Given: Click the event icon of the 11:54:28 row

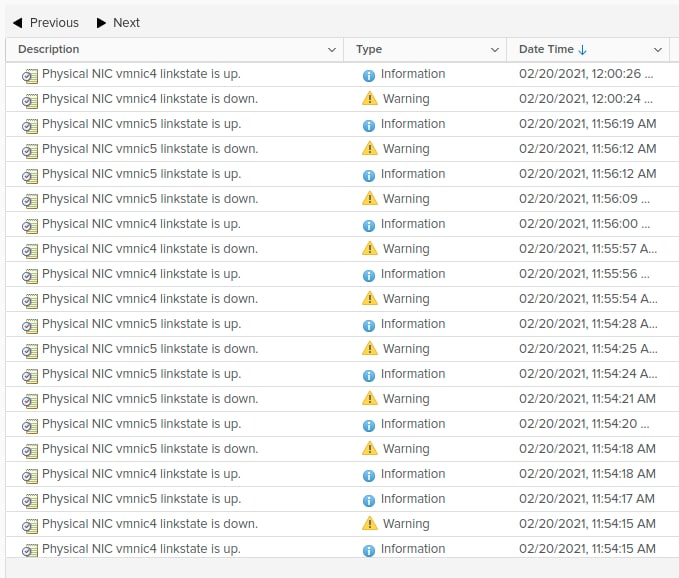Looking at the screenshot, I should point(30,326).
